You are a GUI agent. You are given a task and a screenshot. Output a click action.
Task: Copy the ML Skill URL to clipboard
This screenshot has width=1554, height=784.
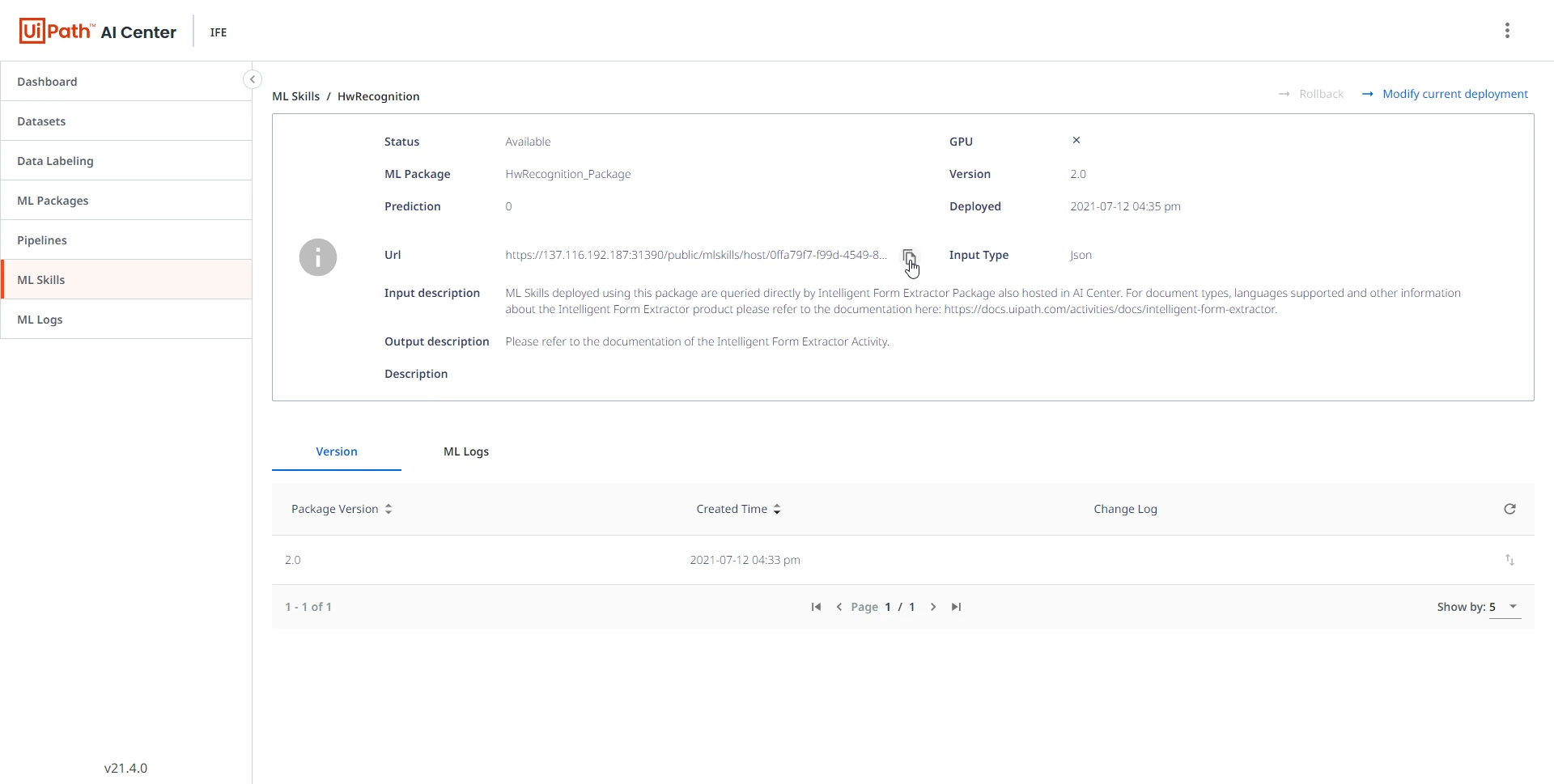(909, 256)
